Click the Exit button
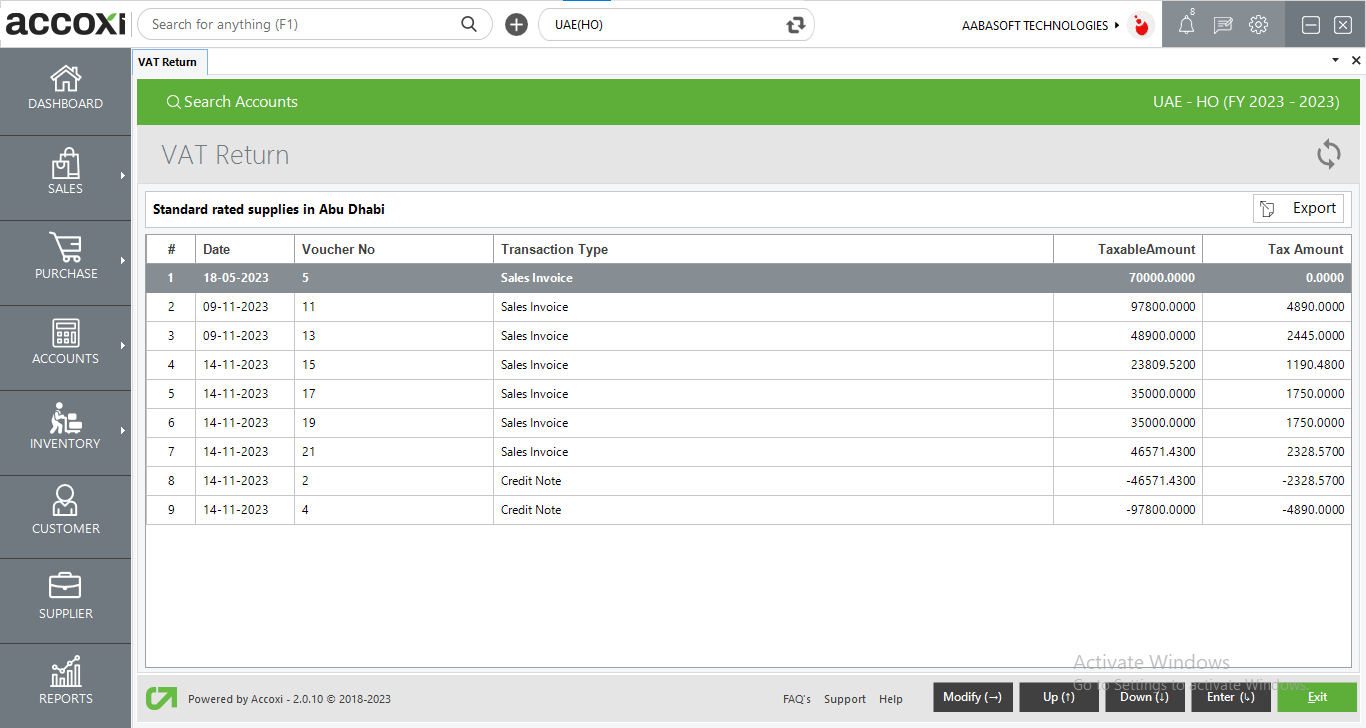 point(1317,697)
